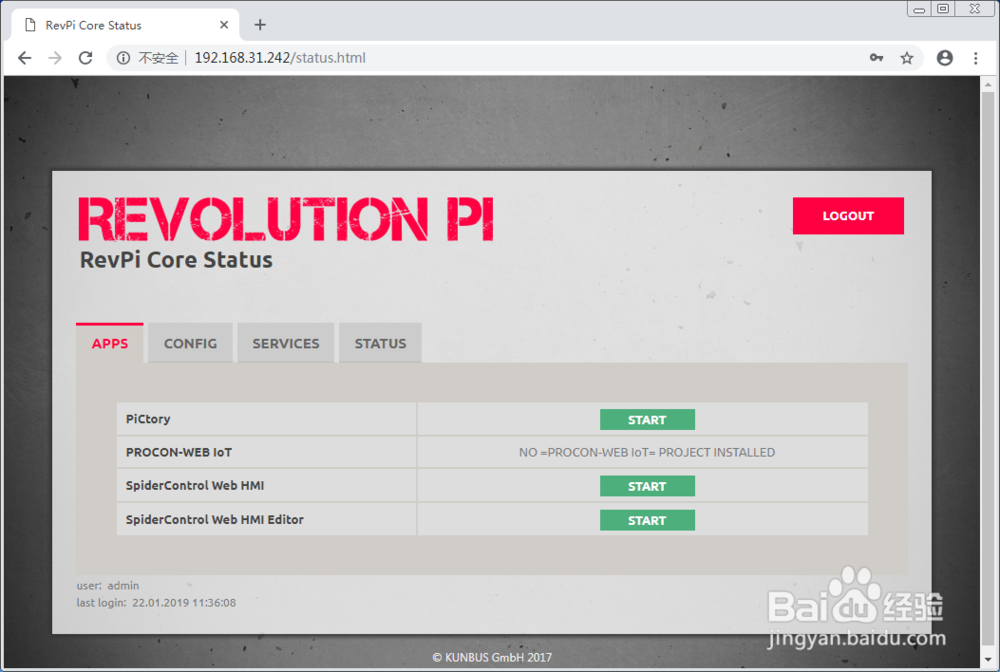This screenshot has height=672, width=1000.
Task: Reload the page with refresh icon
Action: [x=85, y=58]
